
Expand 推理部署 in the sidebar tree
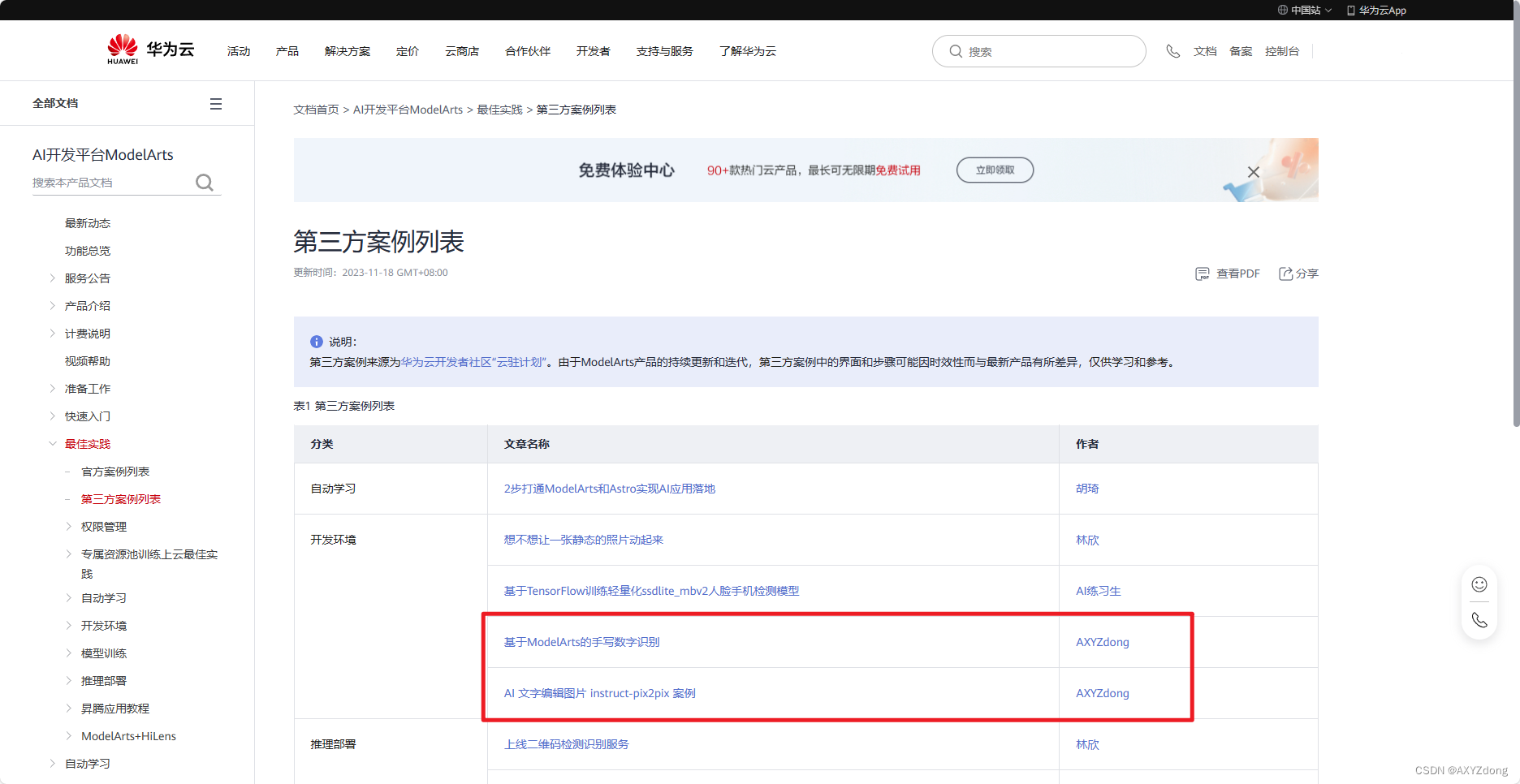69,681
